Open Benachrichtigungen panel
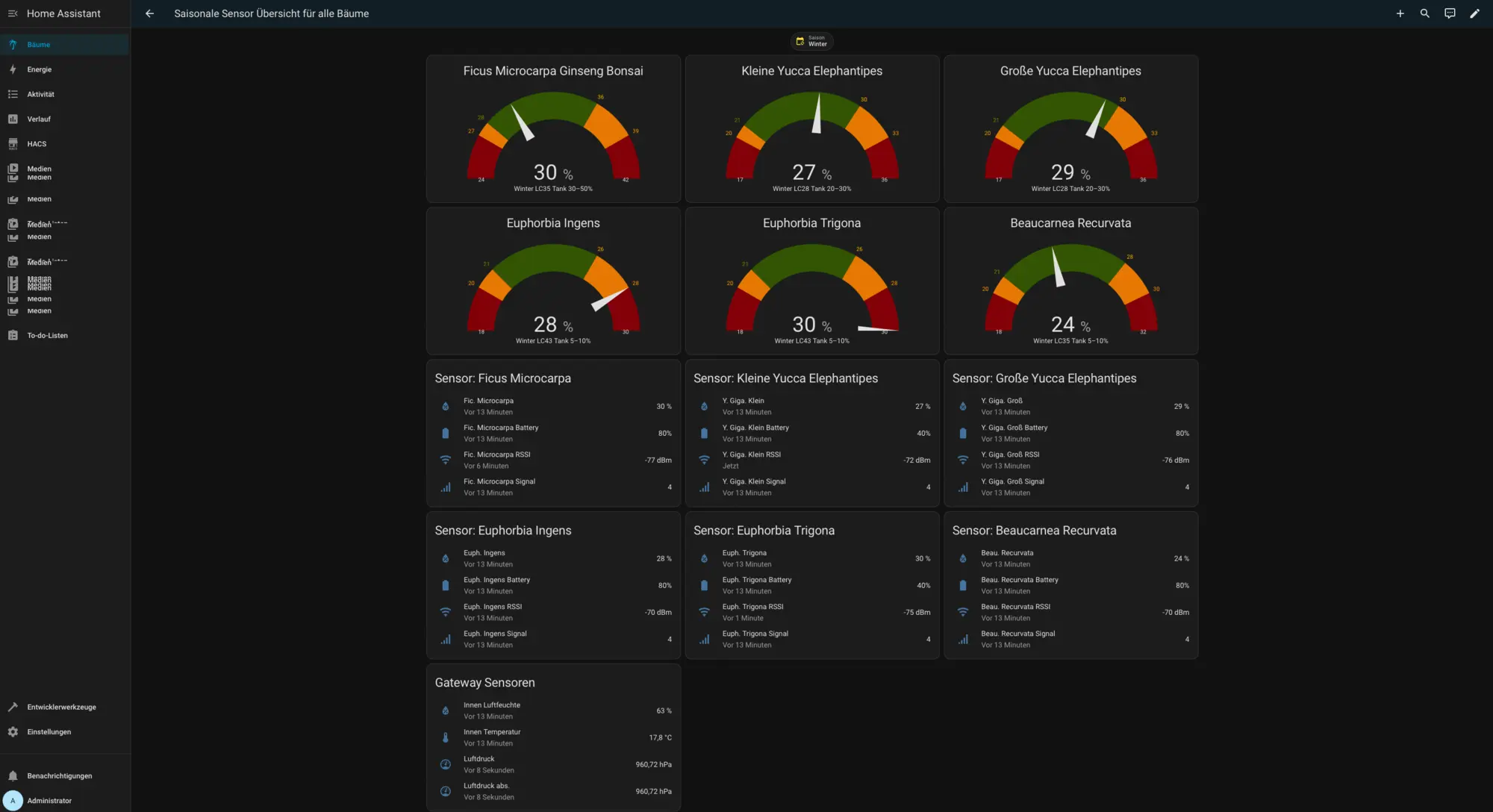The height and width of the screenshot is (812, 1493). [x=60, y=776]
